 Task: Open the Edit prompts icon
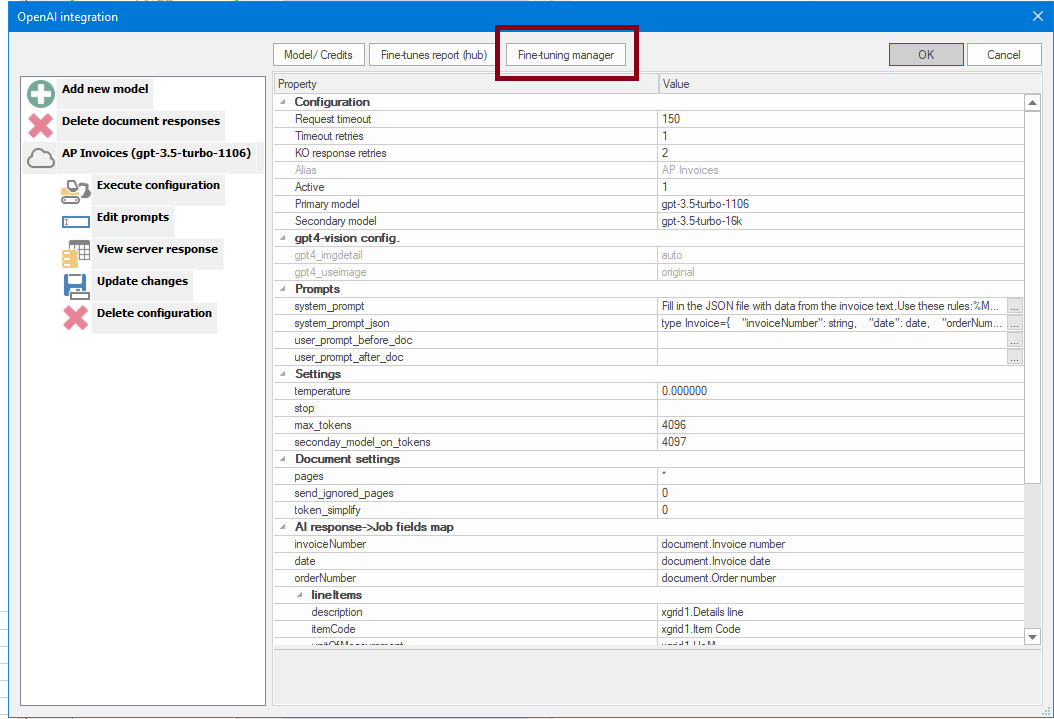(76, 222)
